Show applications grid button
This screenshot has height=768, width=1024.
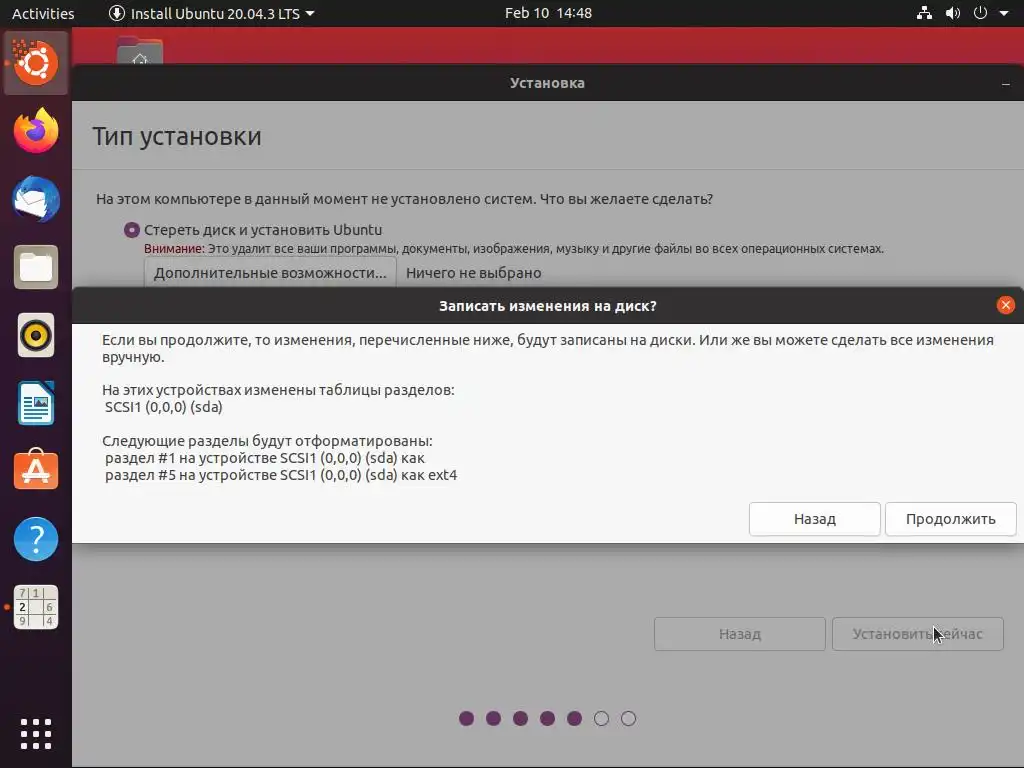36,734
